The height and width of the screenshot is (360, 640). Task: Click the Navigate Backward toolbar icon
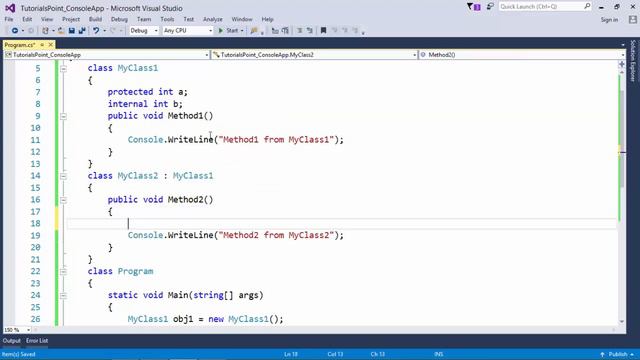15,31
